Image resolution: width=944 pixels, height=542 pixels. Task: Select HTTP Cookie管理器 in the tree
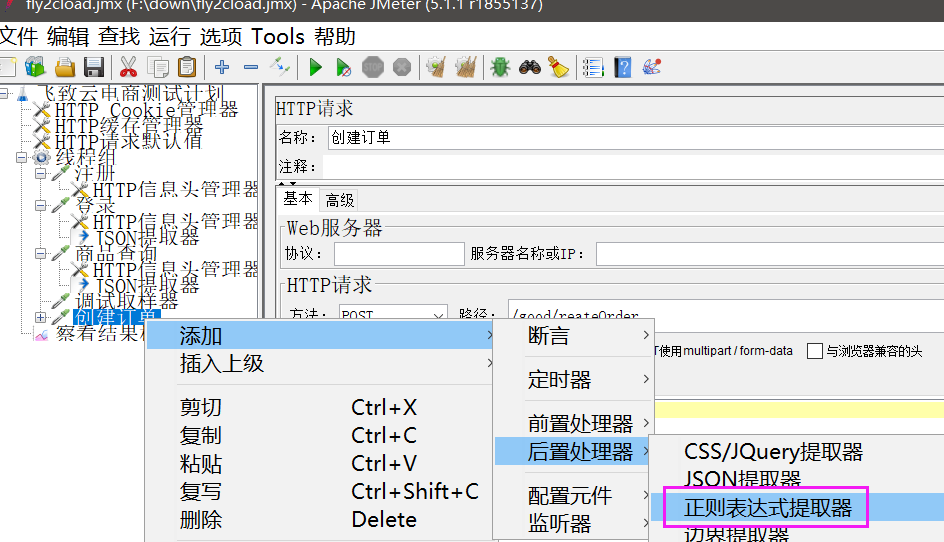146,110
